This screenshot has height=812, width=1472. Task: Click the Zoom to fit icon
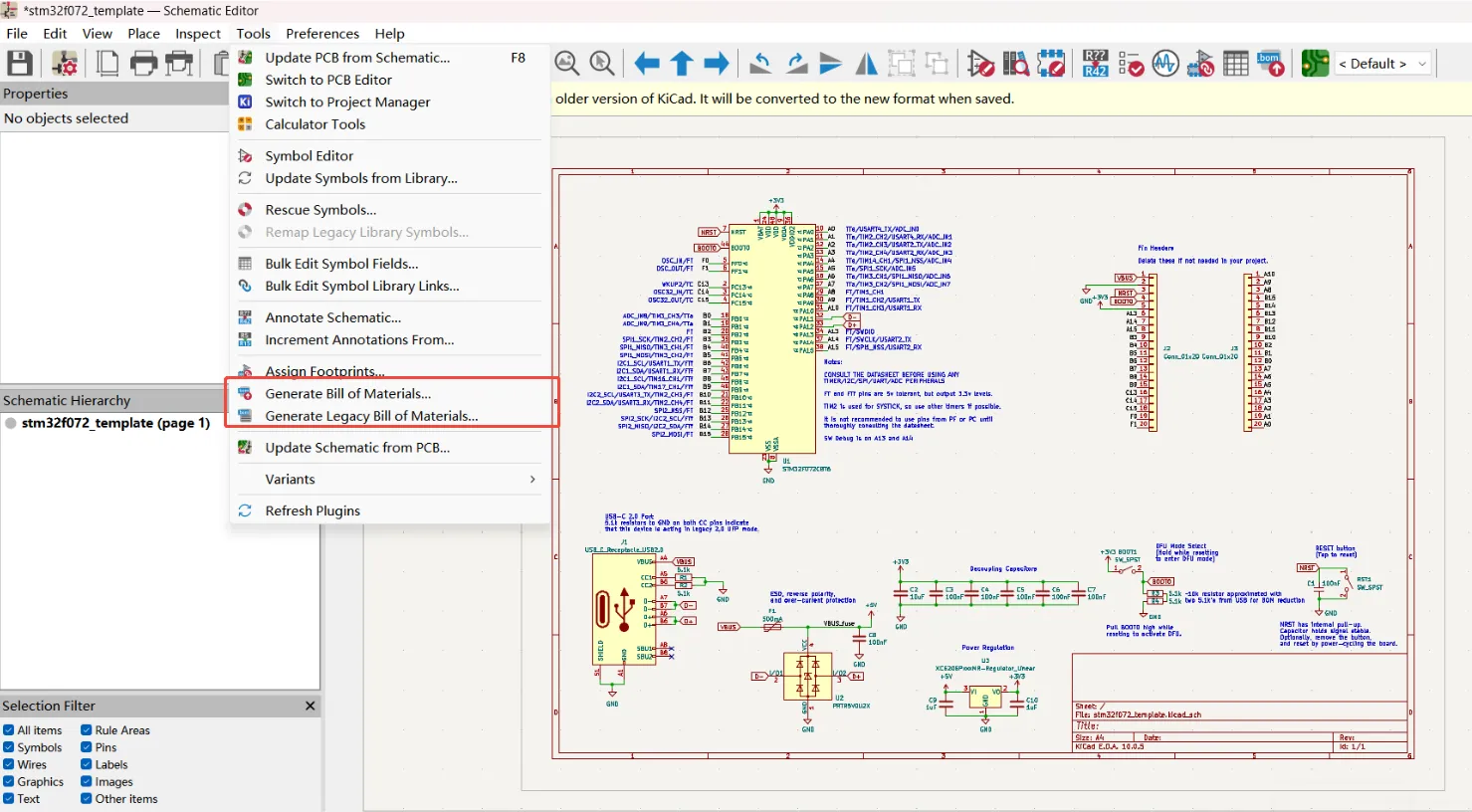point(566,64)
